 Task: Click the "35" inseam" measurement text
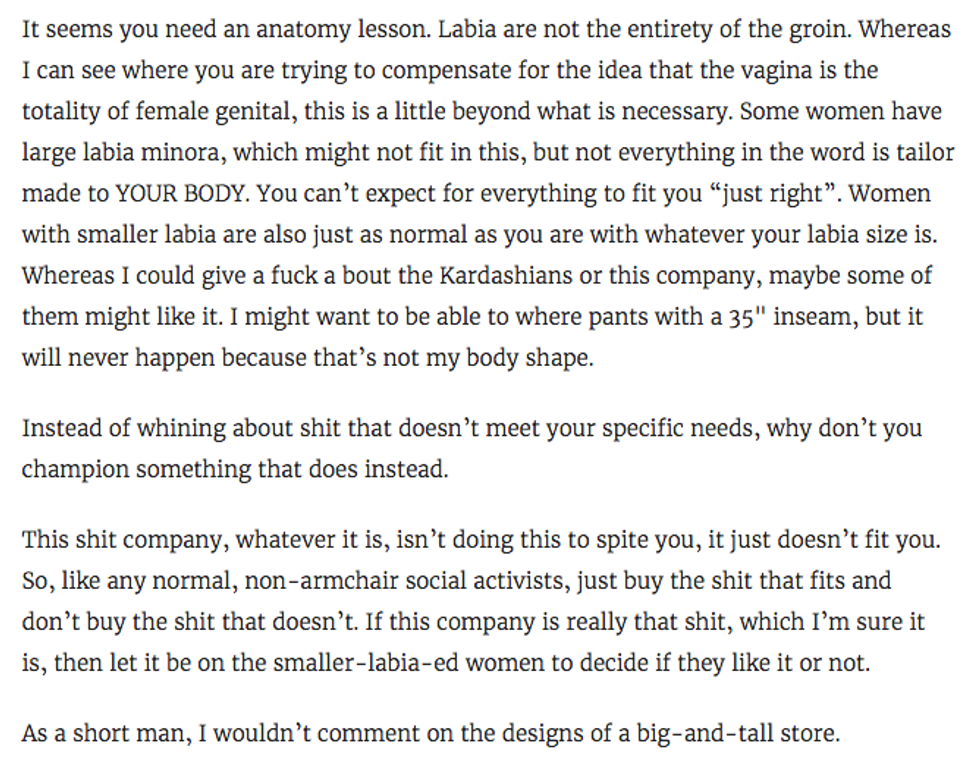pyautogui.click(x=788, y=316)
